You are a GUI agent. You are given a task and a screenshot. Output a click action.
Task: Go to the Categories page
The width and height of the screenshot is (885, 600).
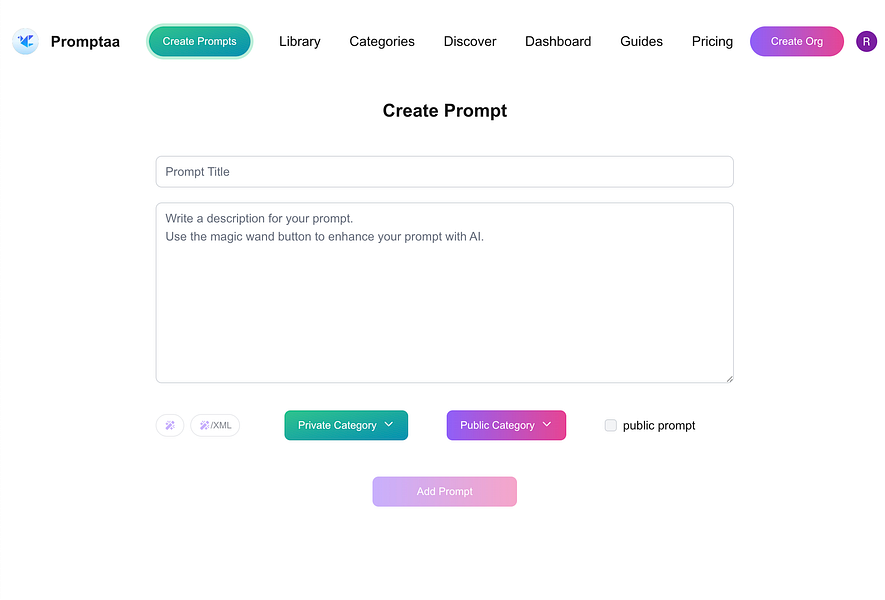382,41
